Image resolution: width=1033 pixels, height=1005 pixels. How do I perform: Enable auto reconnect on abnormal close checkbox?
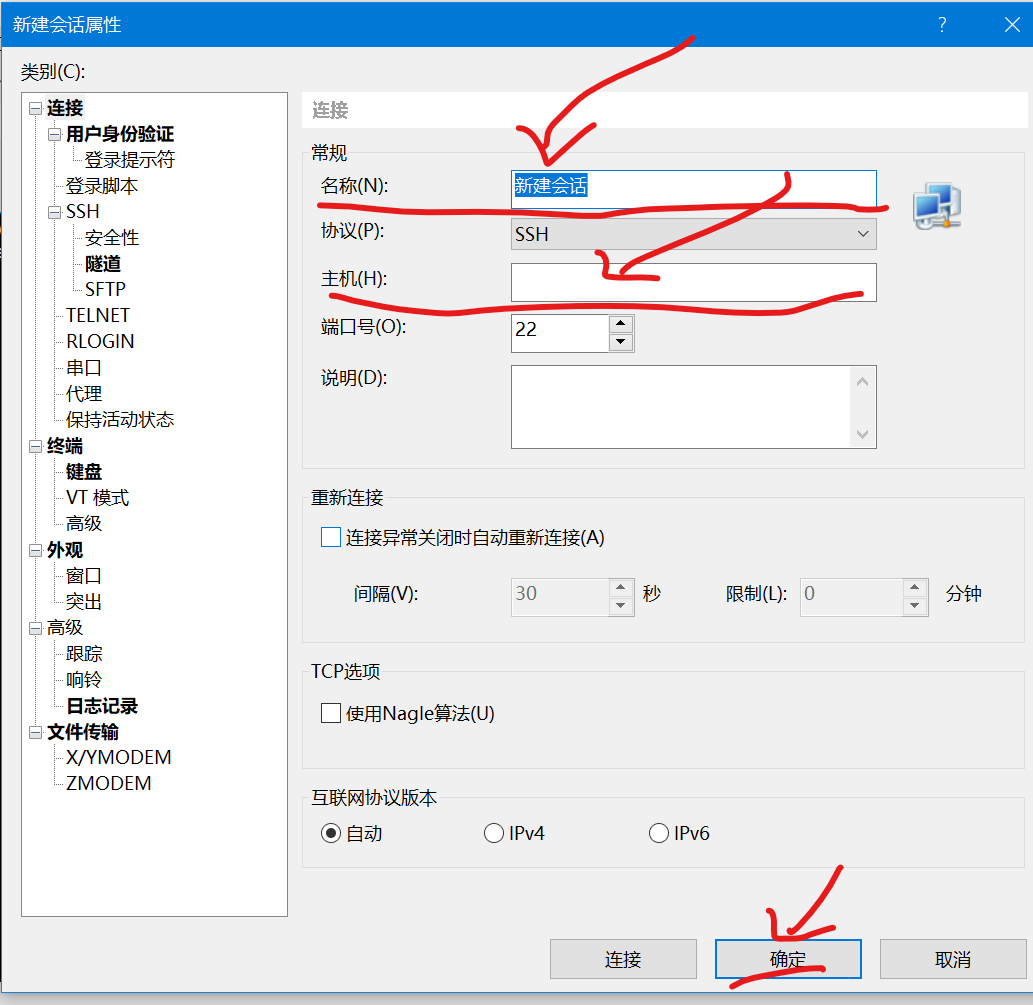point(331,538)
